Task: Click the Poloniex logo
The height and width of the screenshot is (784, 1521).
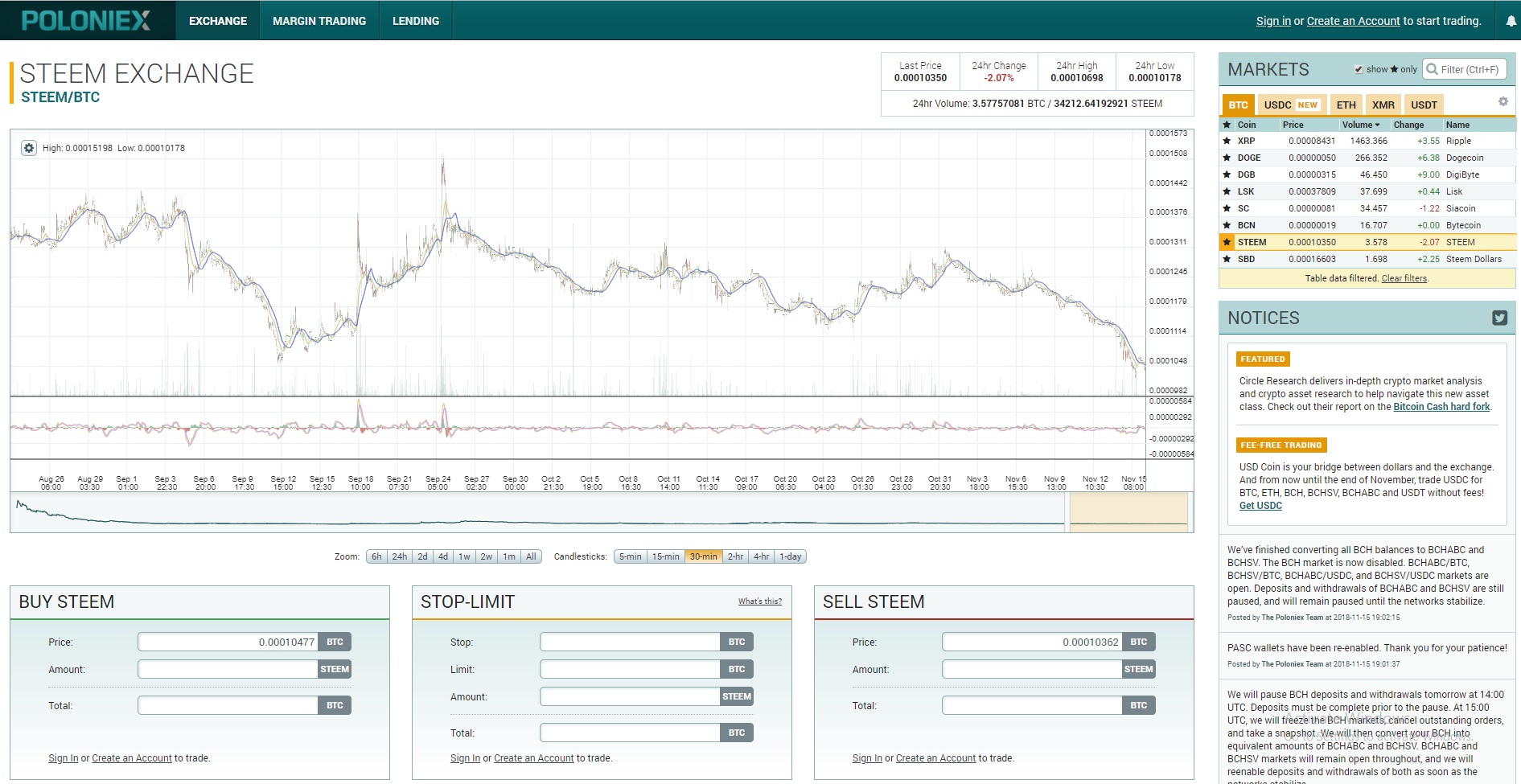Action: (x=86, y=21)
